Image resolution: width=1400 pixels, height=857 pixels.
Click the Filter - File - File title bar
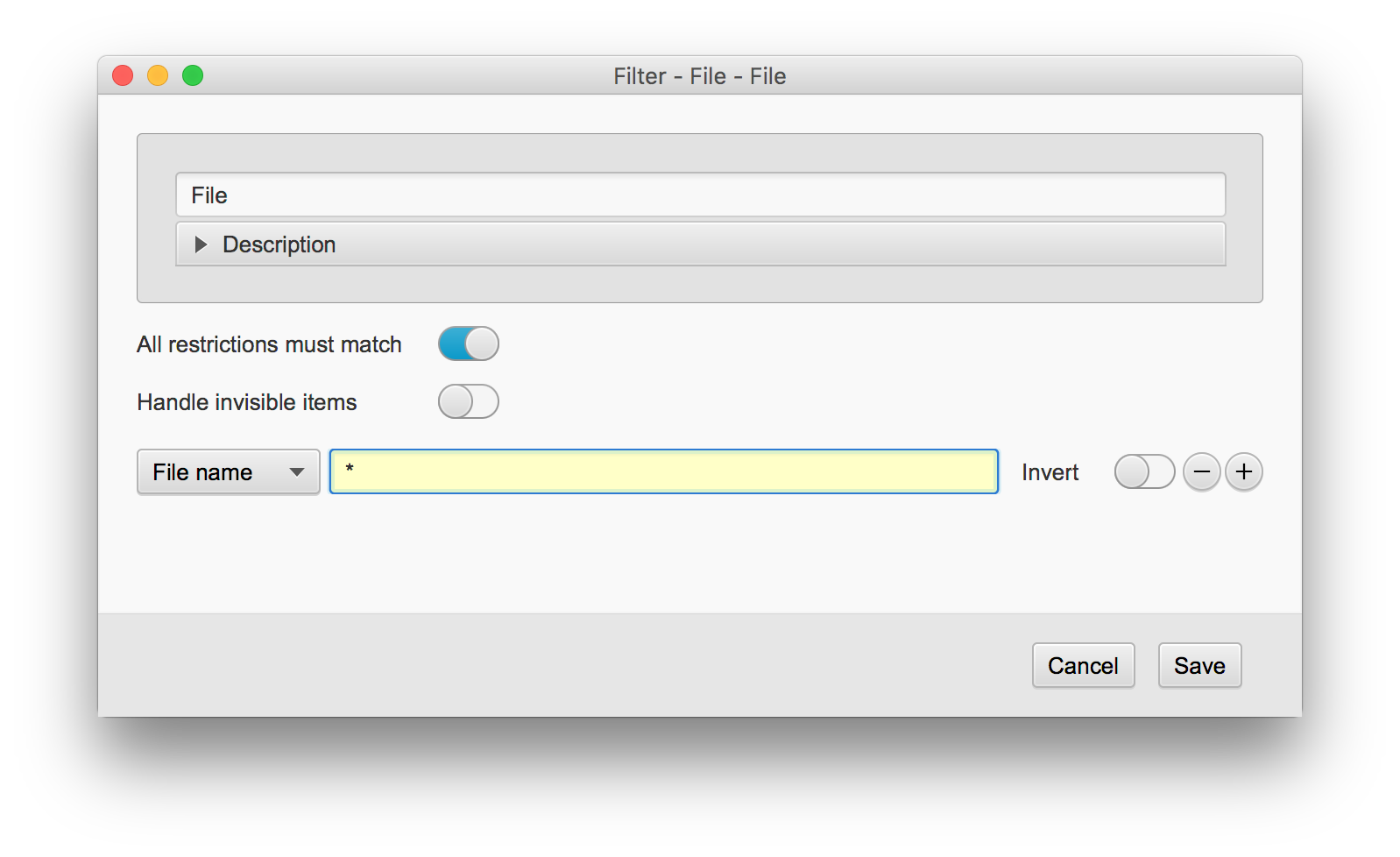[x=699, y=76]
